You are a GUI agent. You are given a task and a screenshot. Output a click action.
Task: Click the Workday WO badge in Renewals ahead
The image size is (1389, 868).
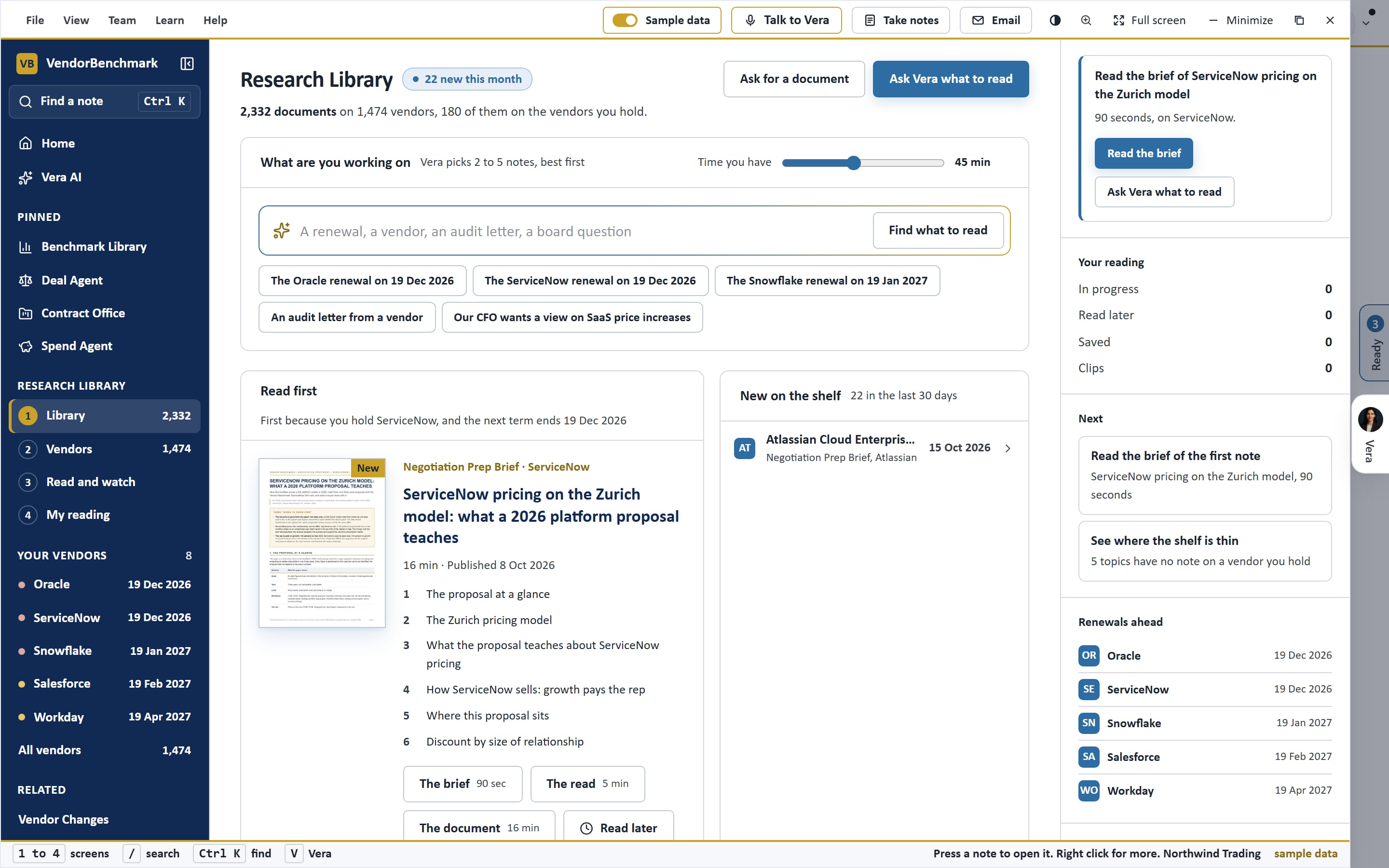1089,790
